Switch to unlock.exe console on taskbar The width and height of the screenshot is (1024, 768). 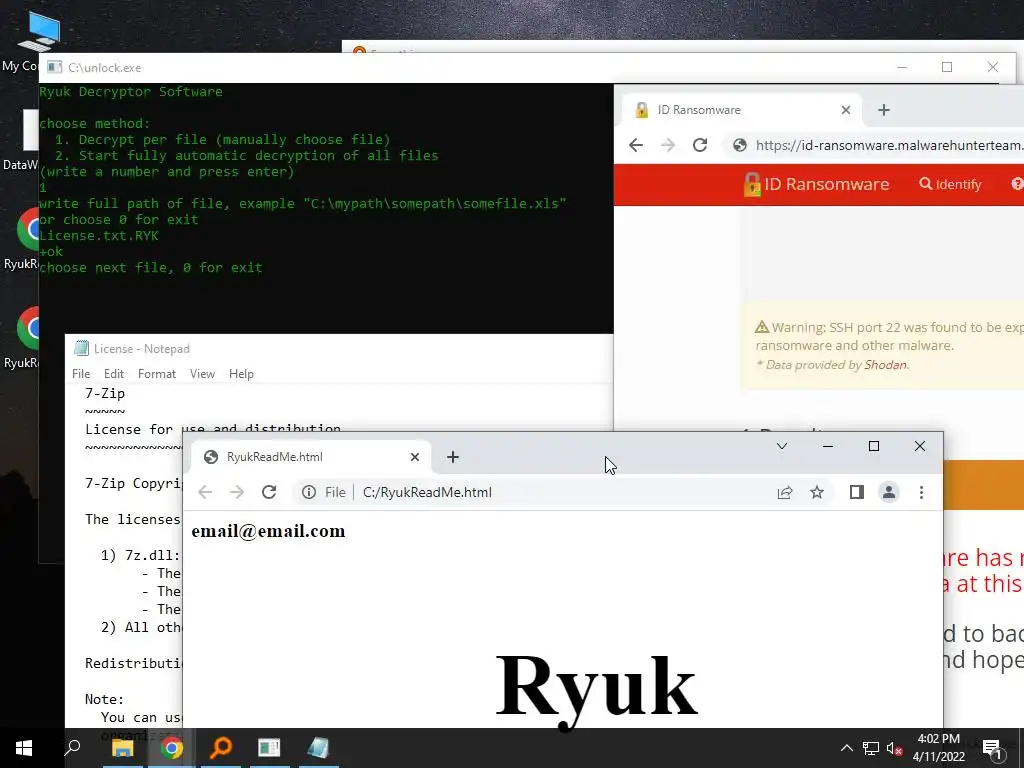click(x=269, y=748)
